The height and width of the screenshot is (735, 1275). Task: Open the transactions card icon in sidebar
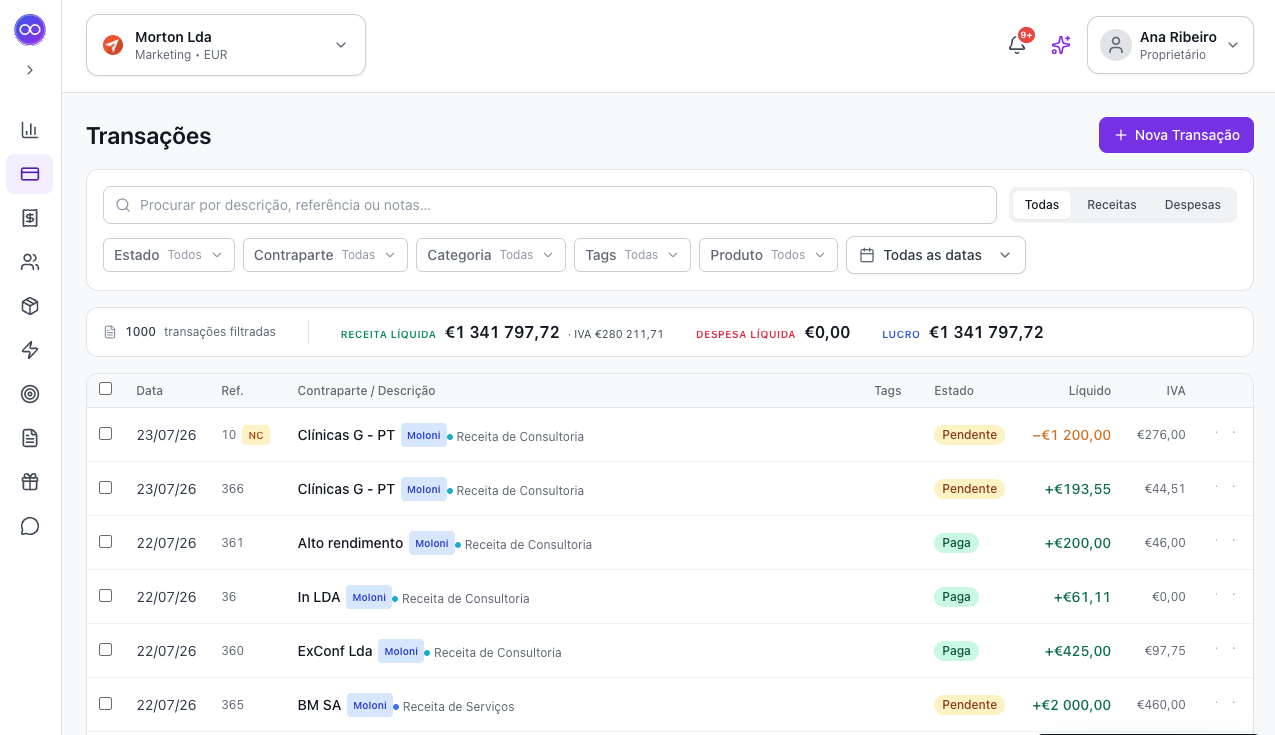pyautogui.click(x=30, y=174)
